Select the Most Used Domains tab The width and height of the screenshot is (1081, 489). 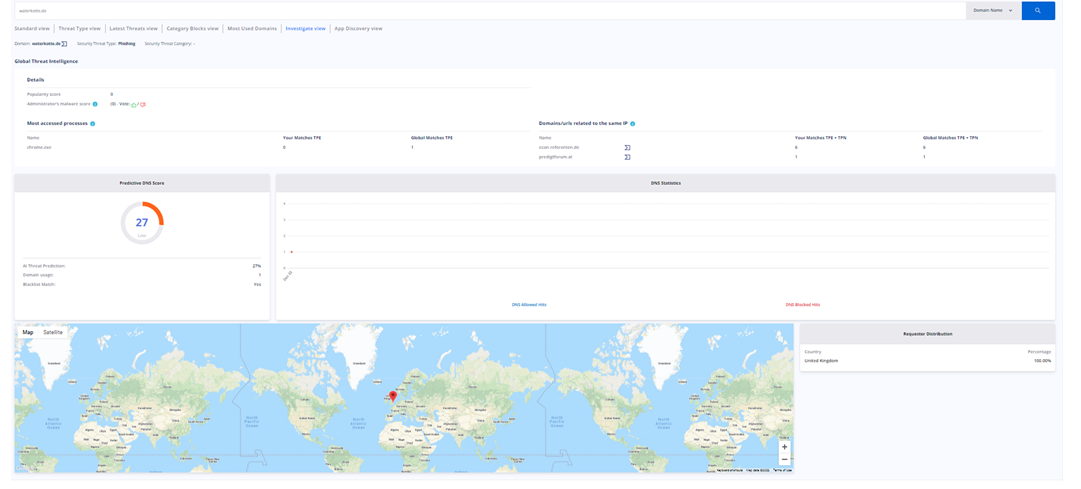pyautogui.click(x=252, y=29)
